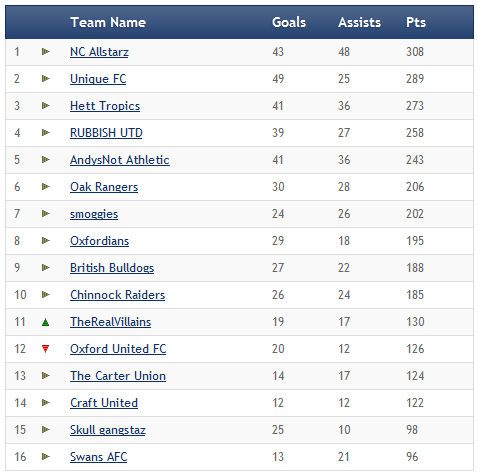Click the green up arrow beside TheRealVillains
Screen dimensions: 477x475
(46, 322)
